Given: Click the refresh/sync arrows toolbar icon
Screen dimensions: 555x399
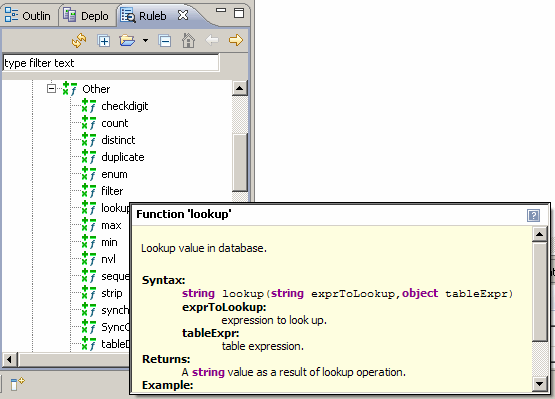Looking at the screenshot, I should click(x=79, y=40).
